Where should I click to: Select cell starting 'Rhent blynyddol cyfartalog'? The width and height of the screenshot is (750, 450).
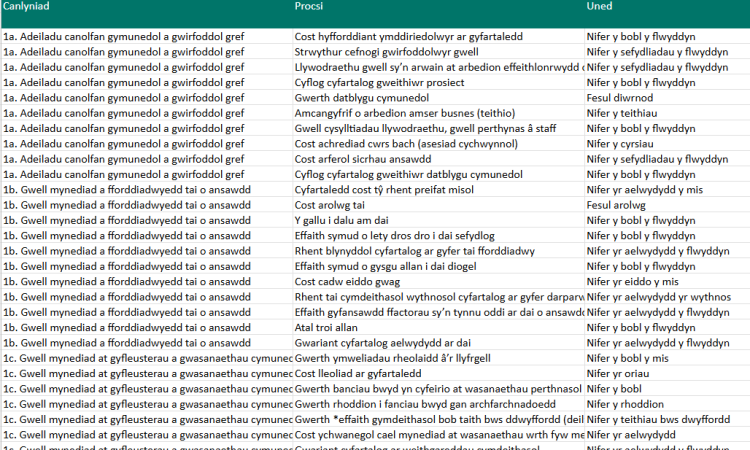click(439, 251)
